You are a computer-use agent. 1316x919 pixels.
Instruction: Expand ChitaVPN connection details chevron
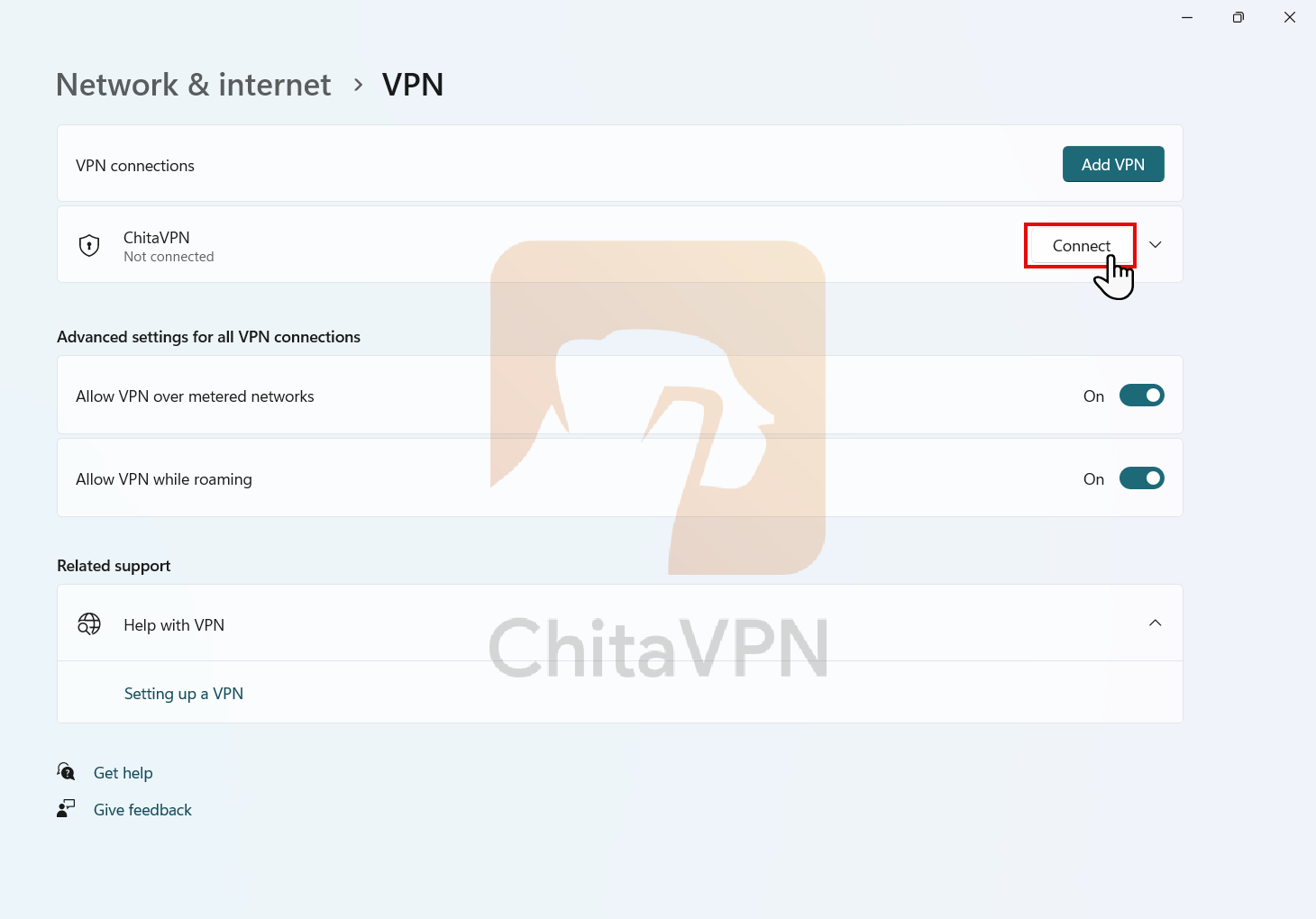coord(1156,245)
